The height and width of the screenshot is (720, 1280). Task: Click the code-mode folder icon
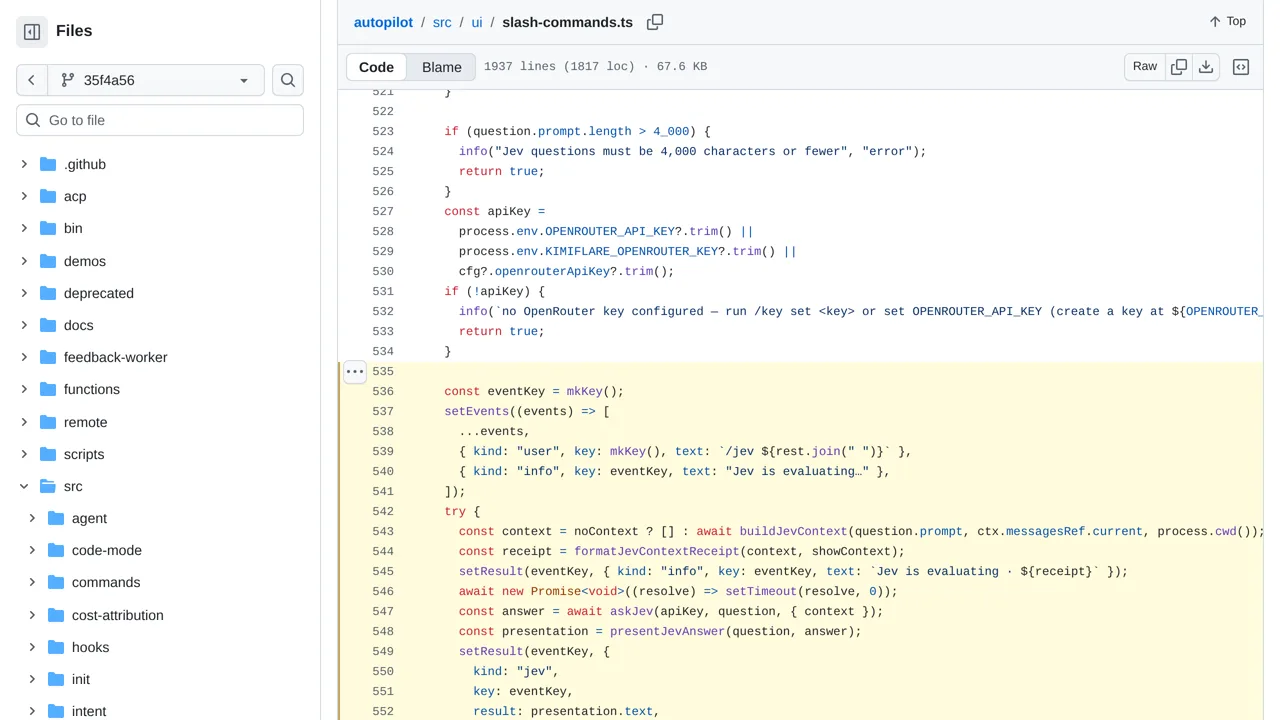click(55, 550)
